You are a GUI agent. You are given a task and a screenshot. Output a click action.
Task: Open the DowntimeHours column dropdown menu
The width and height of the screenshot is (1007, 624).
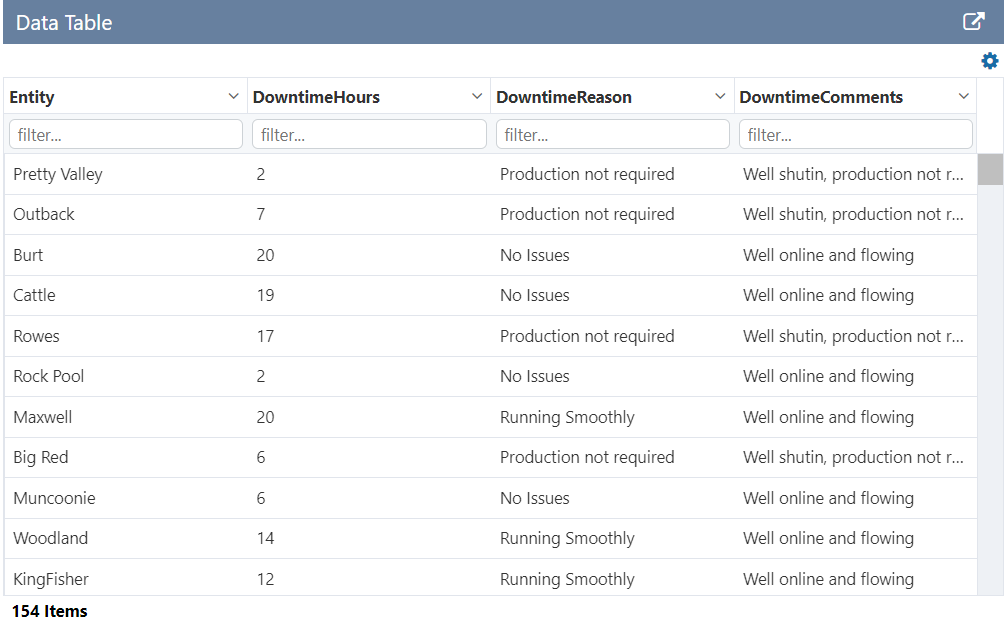(478, 96)
